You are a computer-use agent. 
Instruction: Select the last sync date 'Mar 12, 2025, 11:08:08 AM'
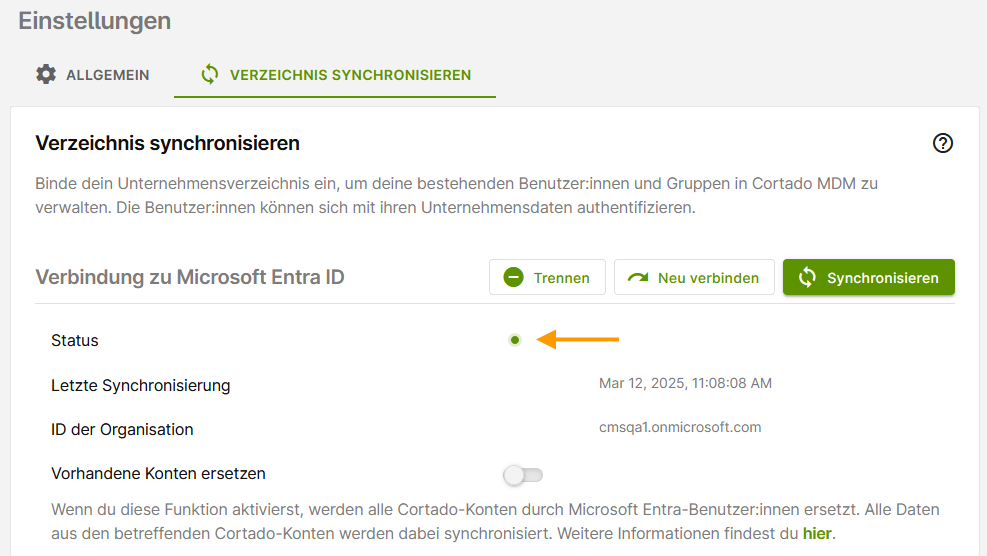click(x=685, y=383)
